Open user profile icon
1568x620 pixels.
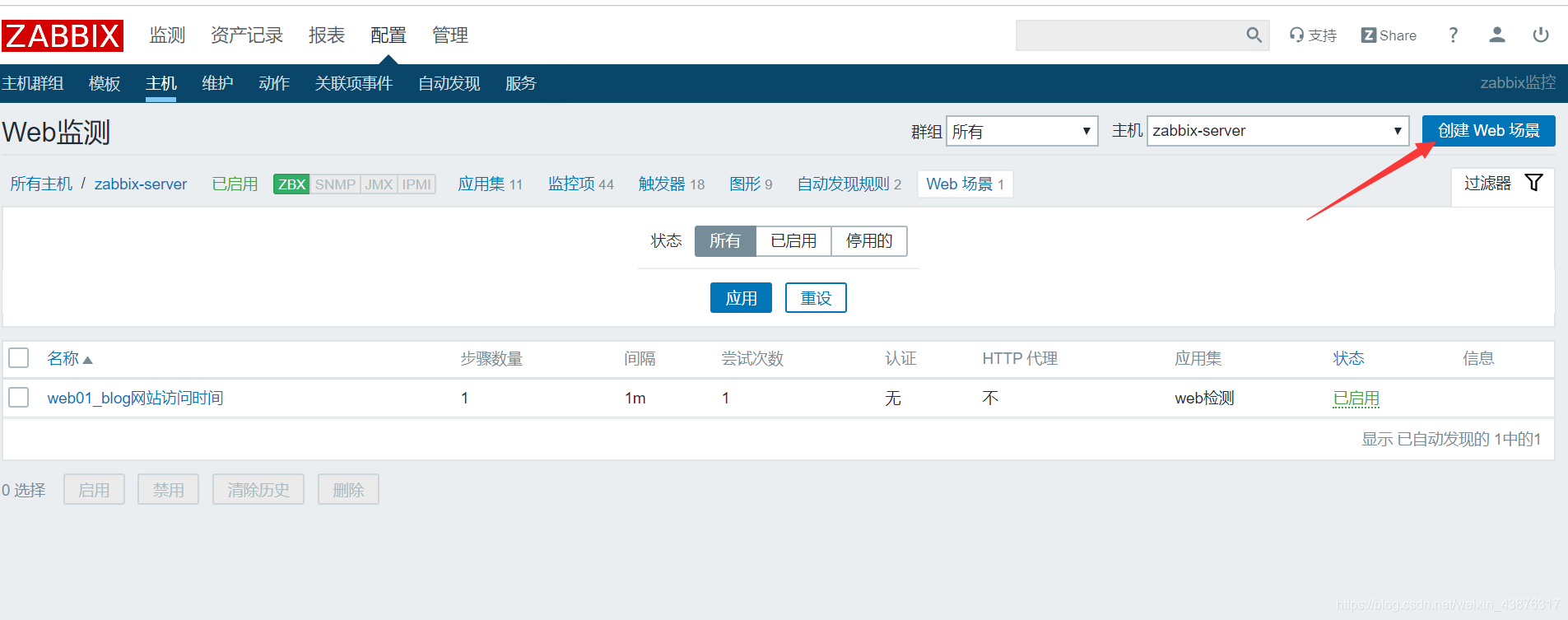[1497, 35]
